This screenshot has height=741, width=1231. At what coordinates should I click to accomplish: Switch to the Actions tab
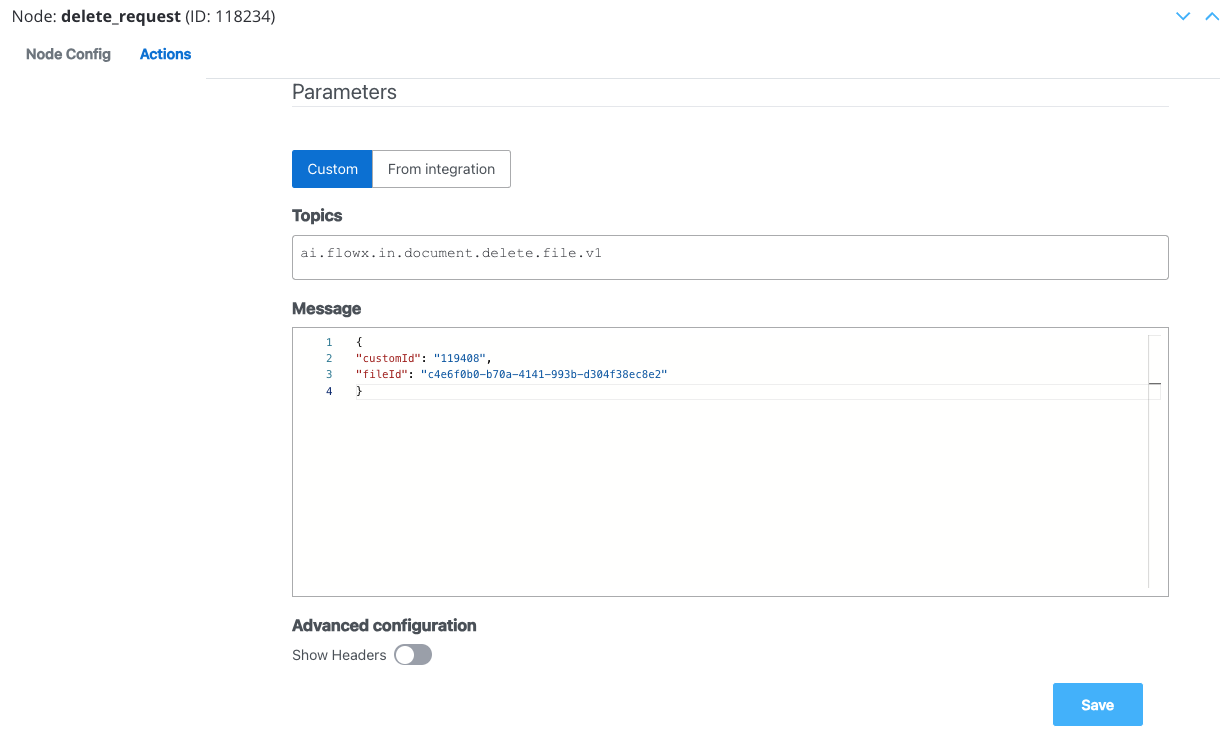165,54
